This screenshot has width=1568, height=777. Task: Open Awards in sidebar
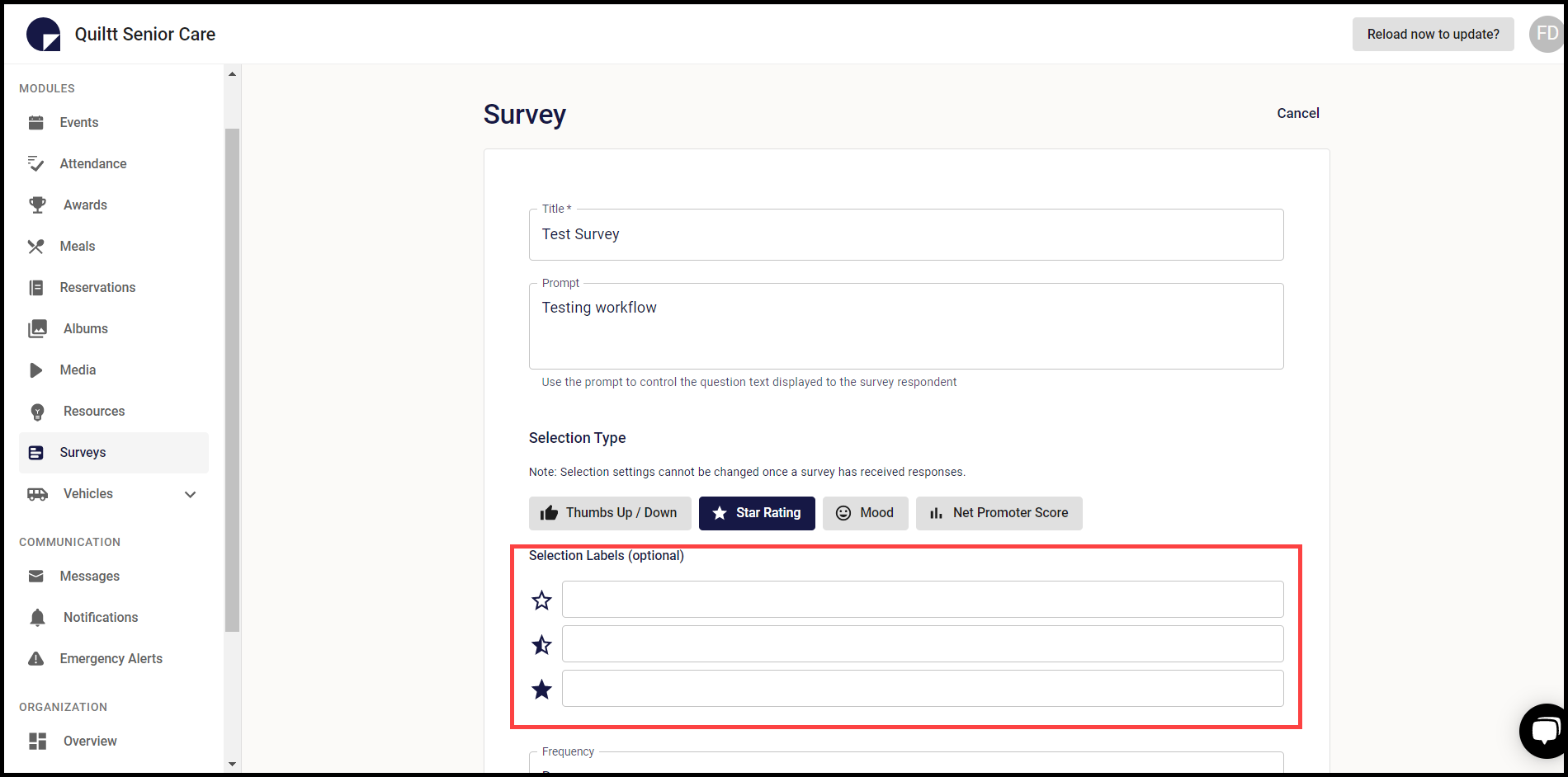point(114,205)
